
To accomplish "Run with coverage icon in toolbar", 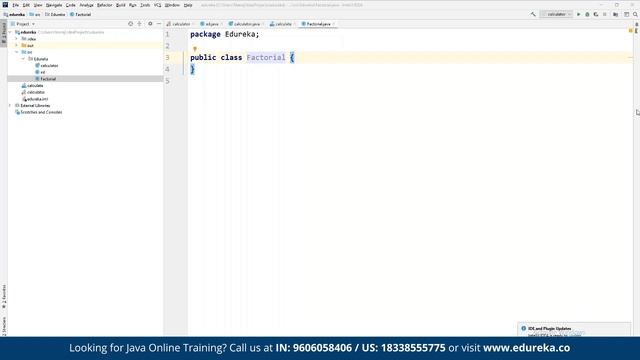I will point(596,14).
